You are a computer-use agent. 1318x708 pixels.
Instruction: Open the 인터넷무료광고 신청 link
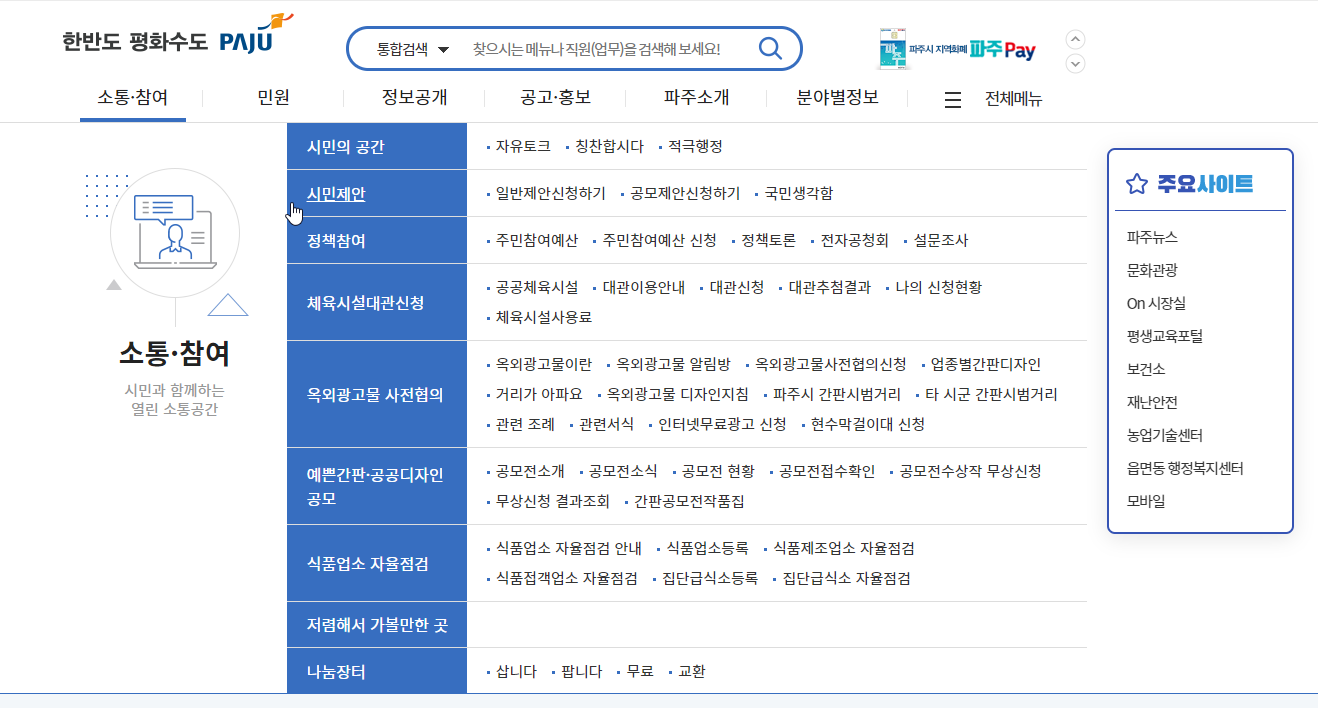(722, 424)
